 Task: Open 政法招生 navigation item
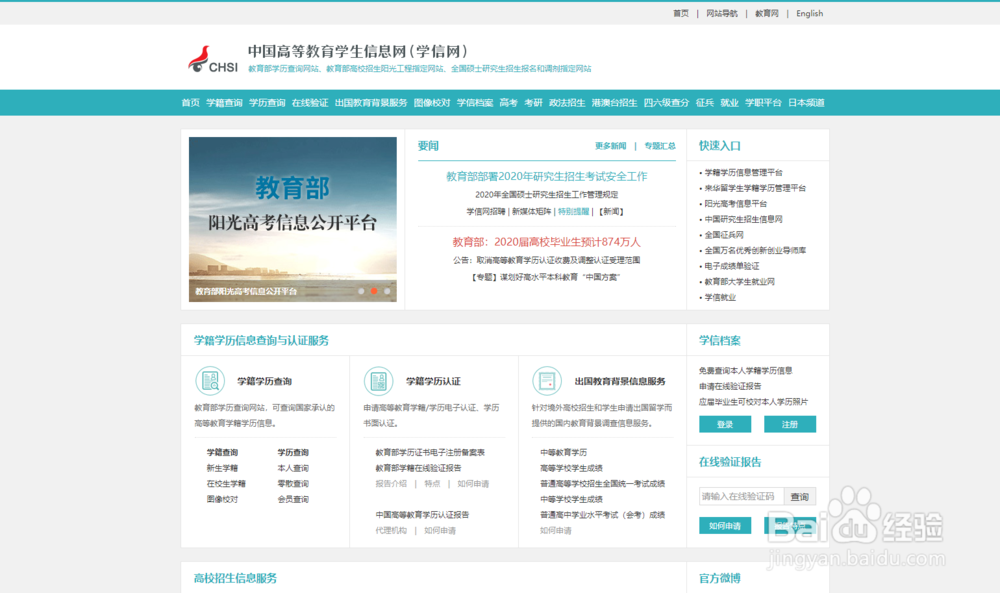567,103
